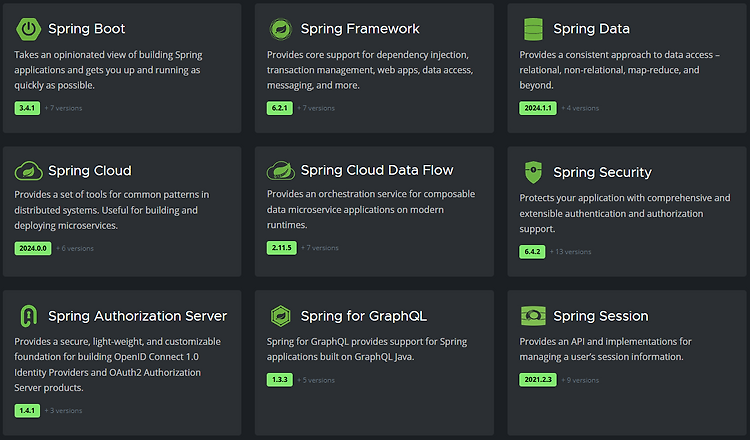Click the Spring Session icon
Image resolution: width=750 pixels, height=440 pixels.
pyautogui.click(x=533, y=316)
